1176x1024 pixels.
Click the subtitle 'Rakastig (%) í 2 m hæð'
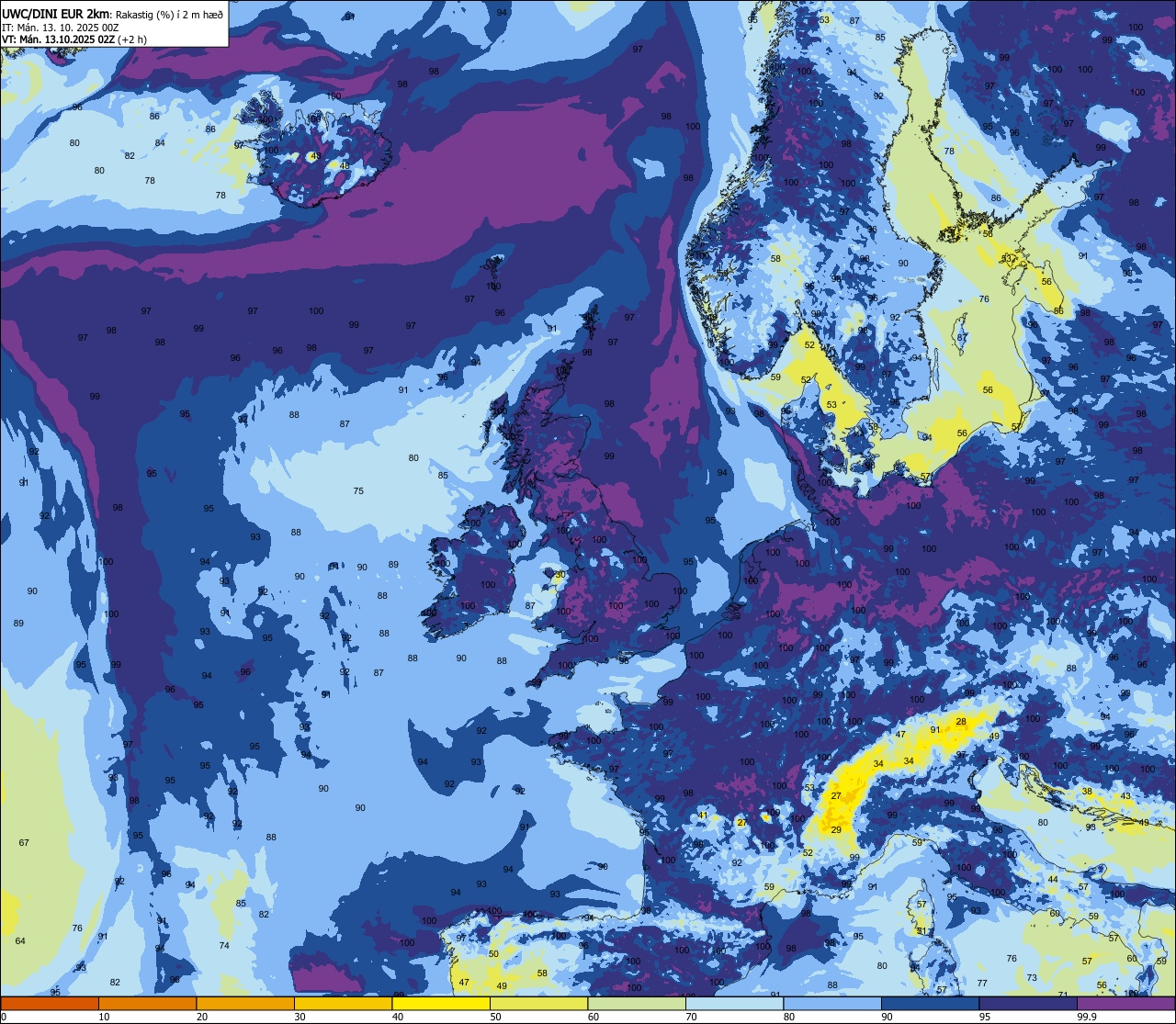(x=169, y=14)
